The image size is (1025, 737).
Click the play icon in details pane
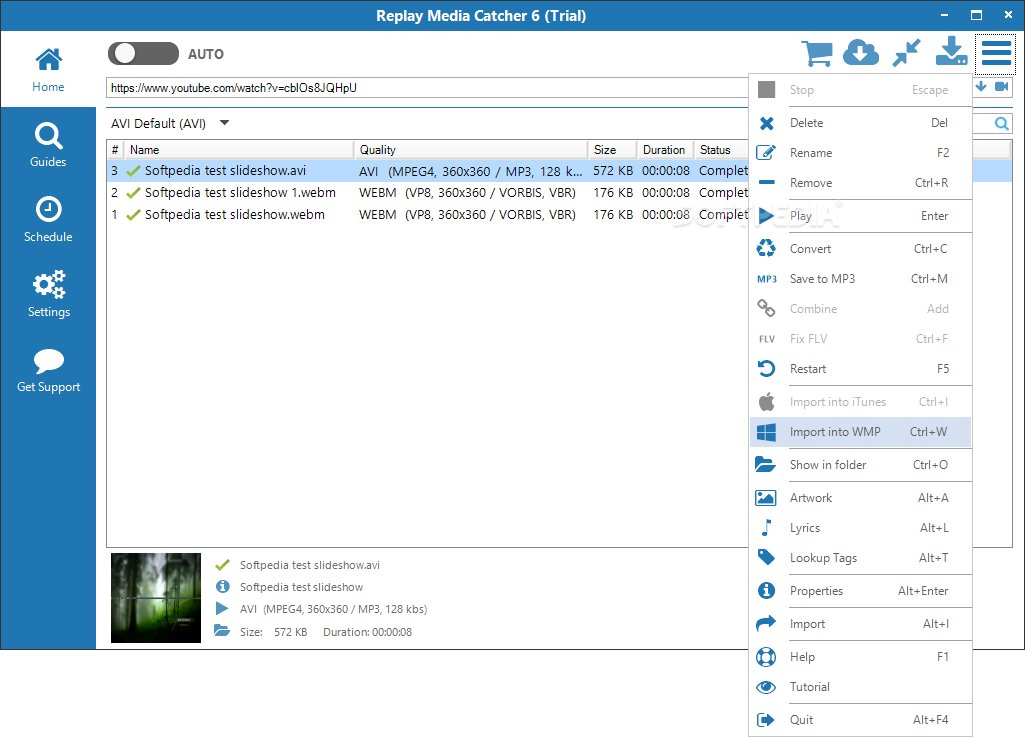click(222, 609)
